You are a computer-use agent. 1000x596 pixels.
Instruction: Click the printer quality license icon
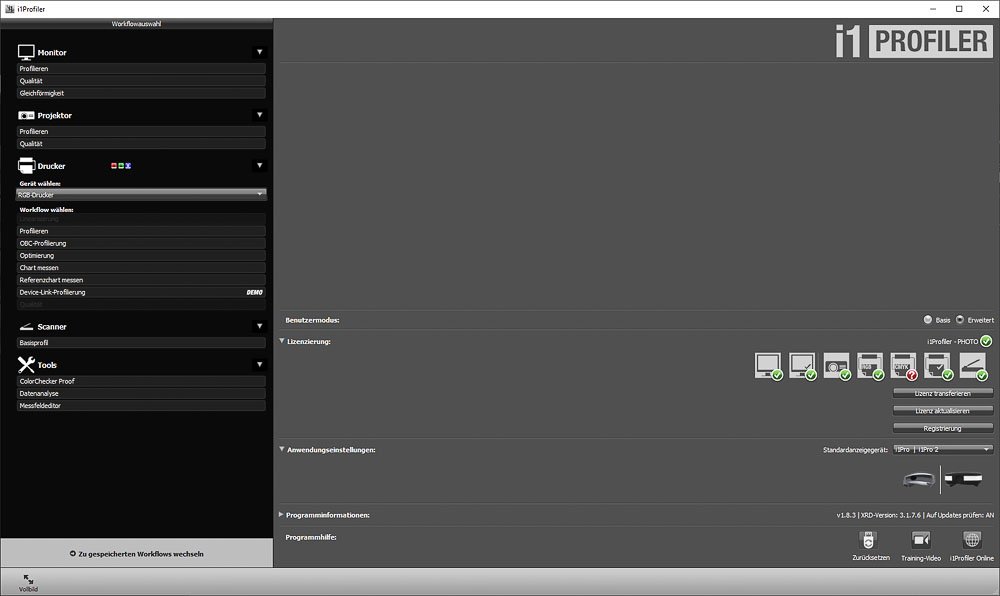[x=938, y=366]
